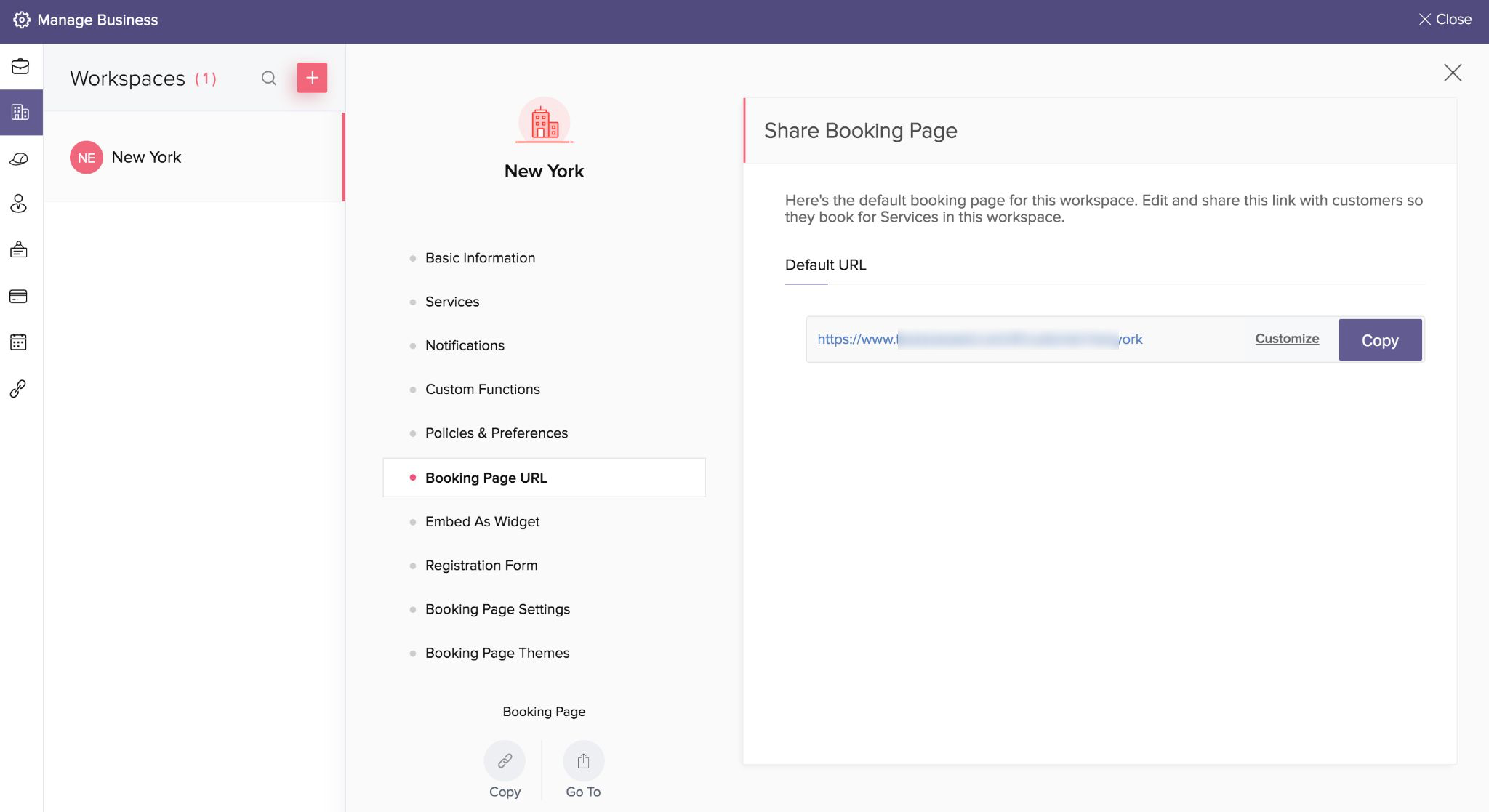Image resolution: width=1489 pixels, height=812 pixels.
Task: Switch to the Default URL tab
Action: tap(825, 265)
